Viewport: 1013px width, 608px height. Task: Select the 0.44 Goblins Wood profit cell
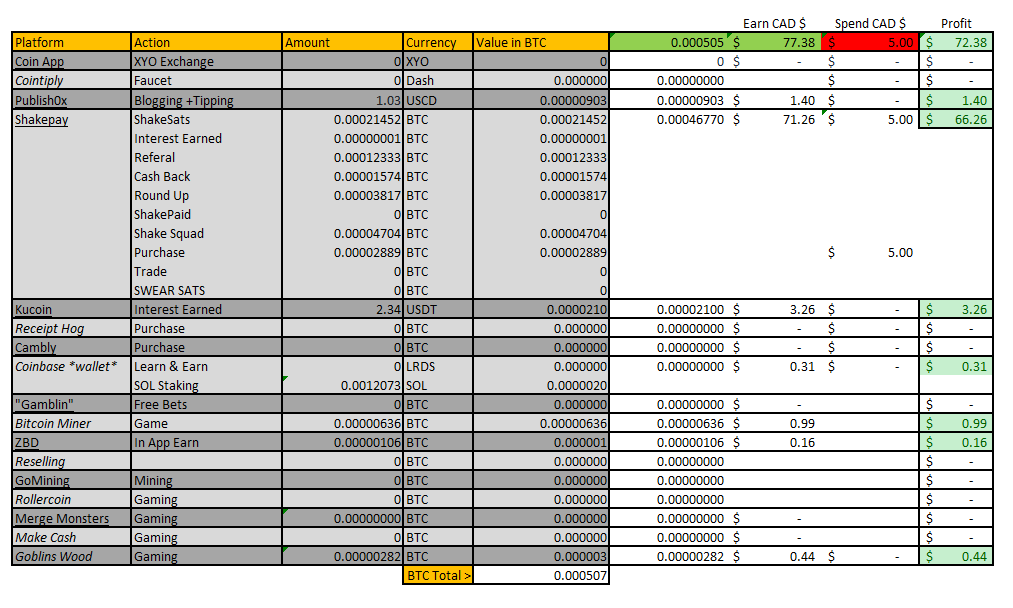click(x=956, y=556)
